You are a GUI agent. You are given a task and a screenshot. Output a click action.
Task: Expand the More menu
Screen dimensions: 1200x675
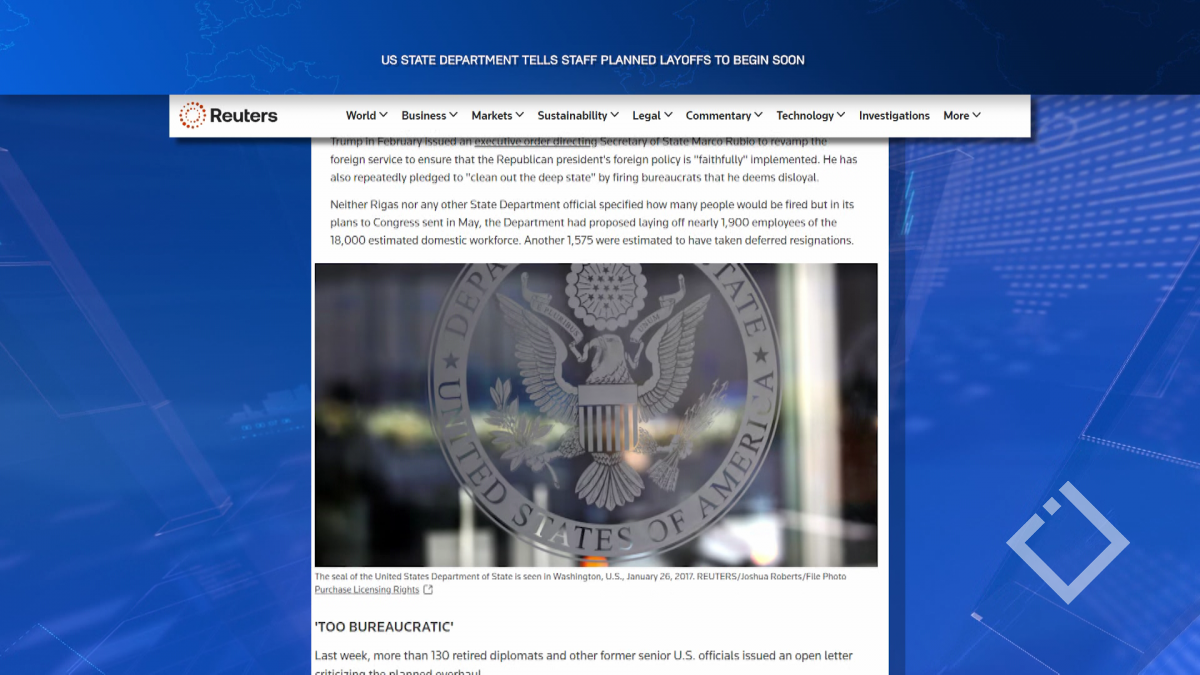coord(961,116)
